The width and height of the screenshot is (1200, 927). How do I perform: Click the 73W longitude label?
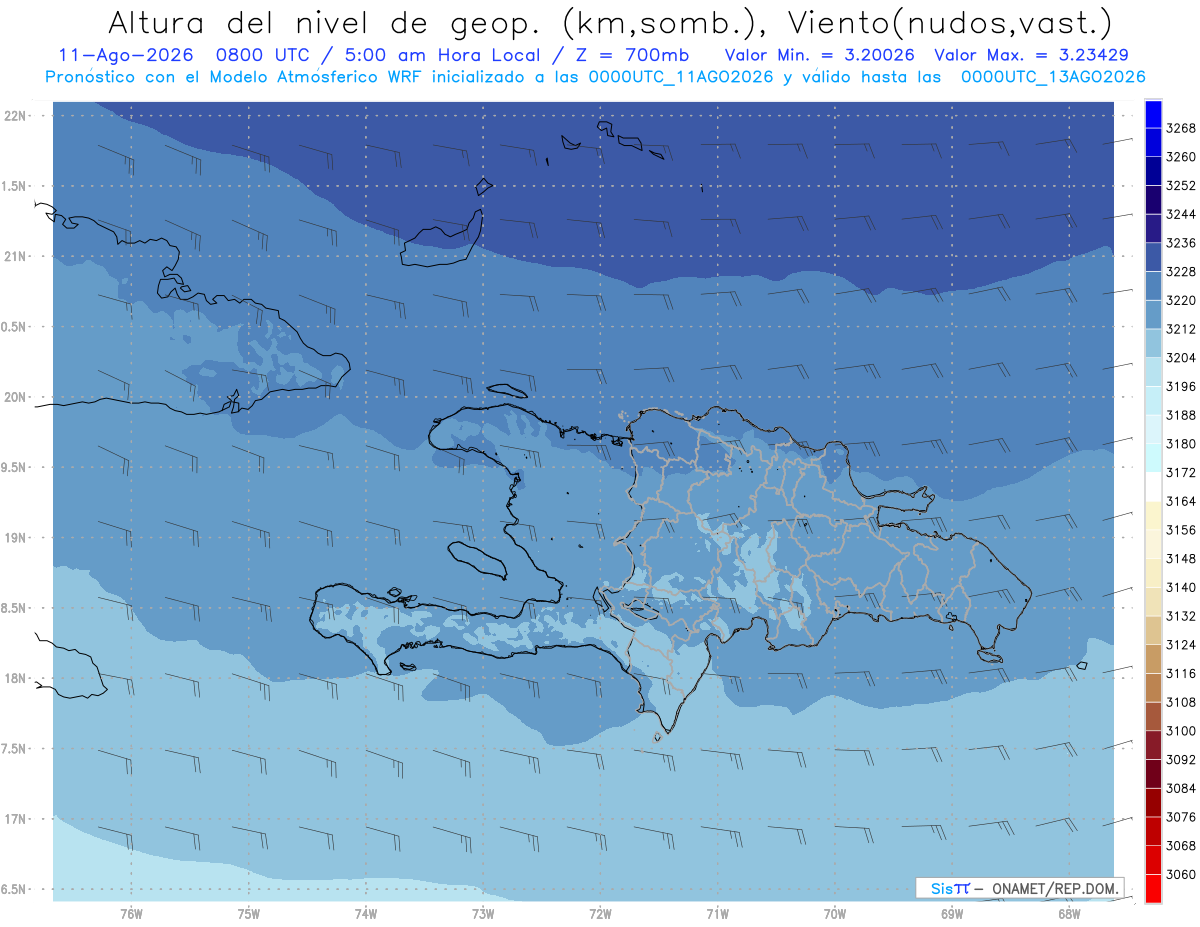point(483,914)
